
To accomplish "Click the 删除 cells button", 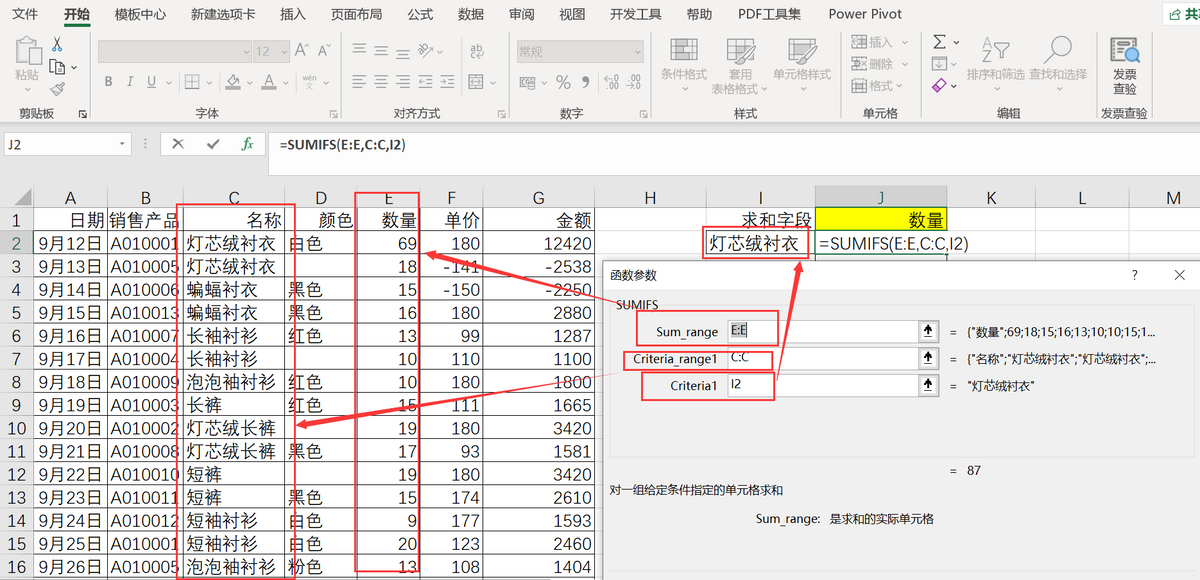I will [x=880, y=64].
